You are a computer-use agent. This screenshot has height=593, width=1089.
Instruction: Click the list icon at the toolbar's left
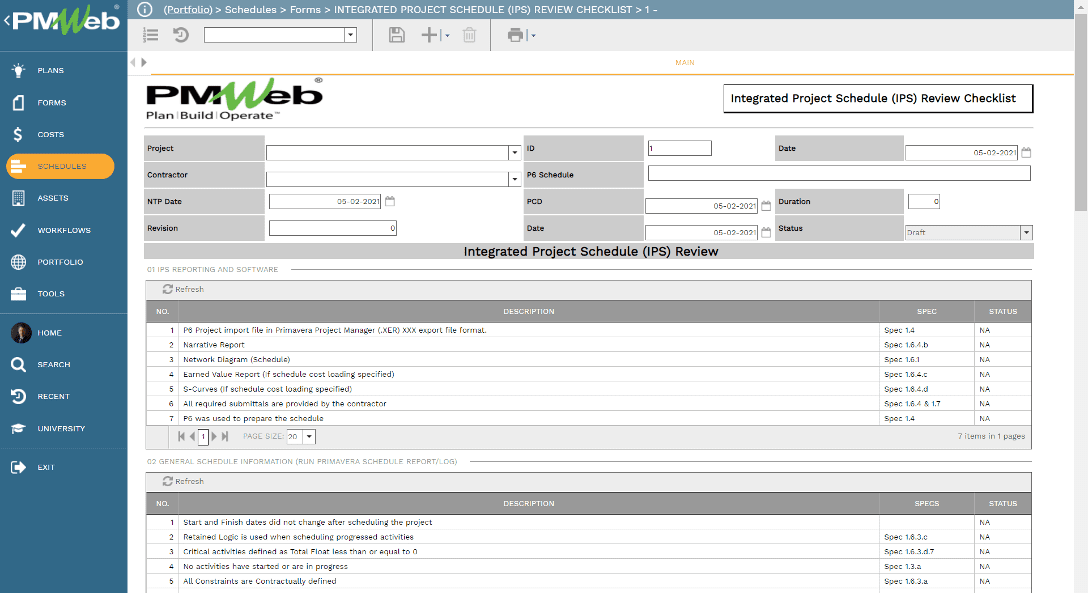(x=149, y=34)
